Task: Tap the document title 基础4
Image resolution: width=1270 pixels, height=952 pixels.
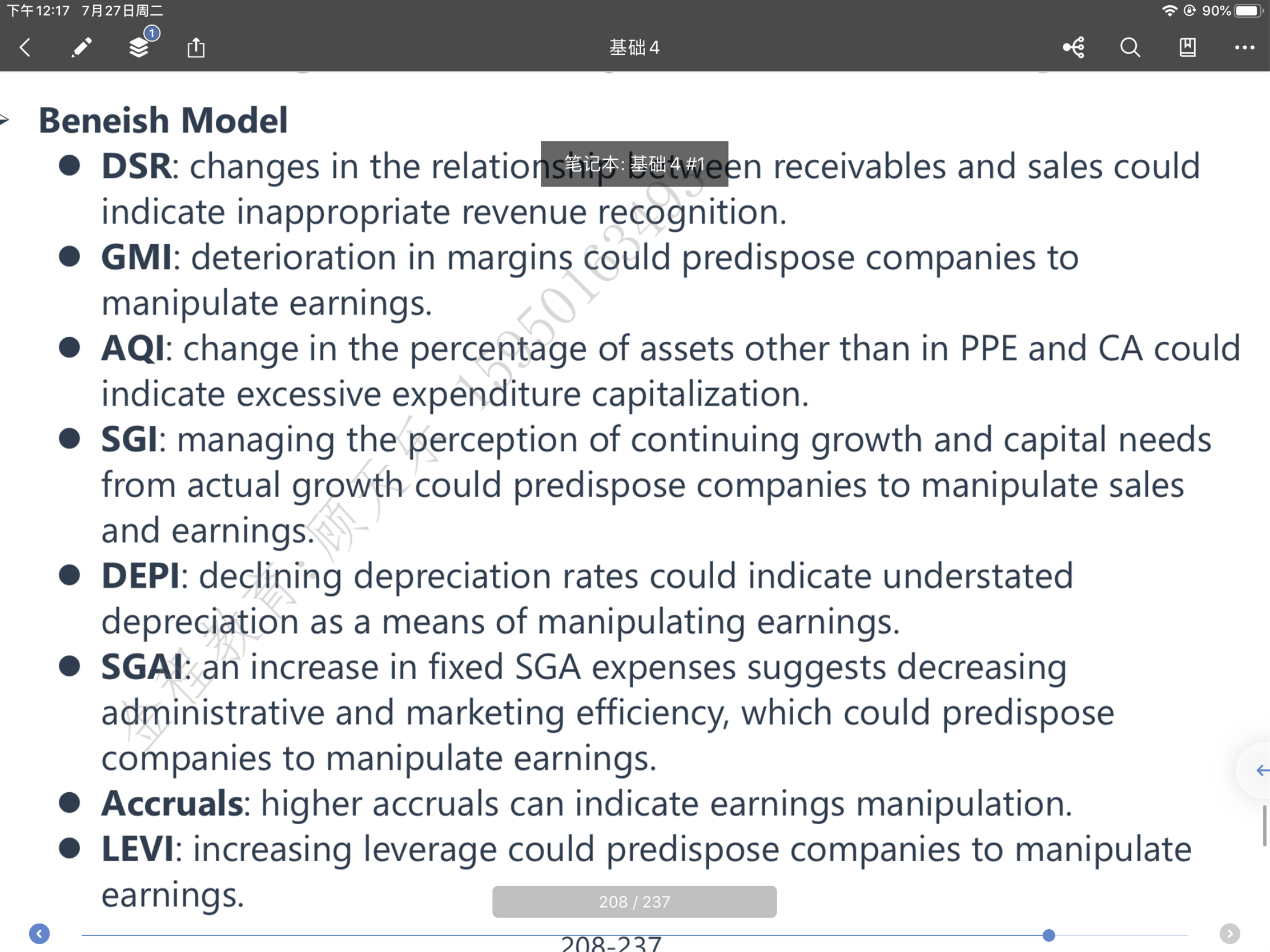Action: point(634,47)
